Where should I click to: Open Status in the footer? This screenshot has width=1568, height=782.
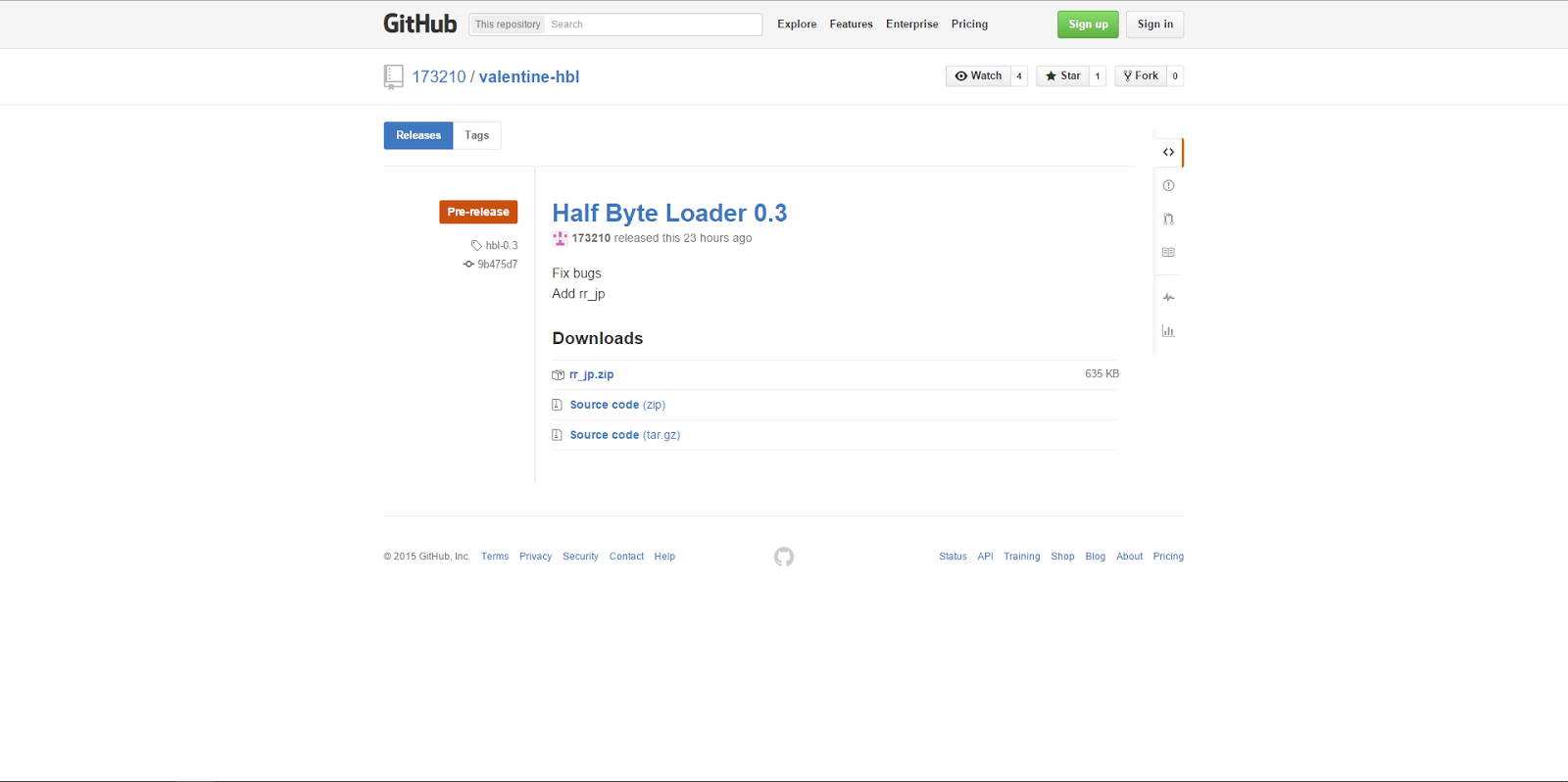tap(953, 557)
